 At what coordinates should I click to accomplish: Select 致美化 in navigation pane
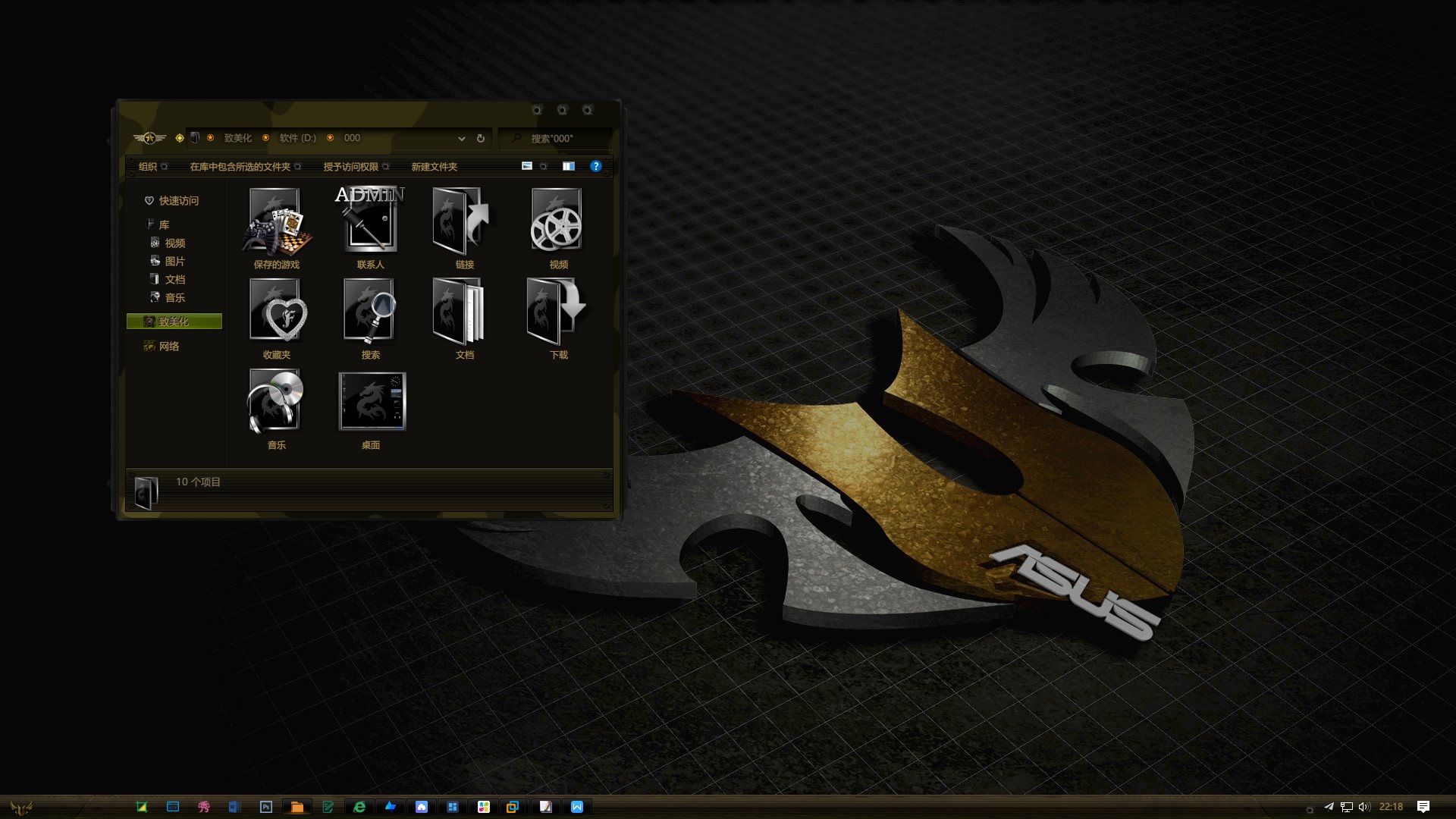tap(174, 322)
